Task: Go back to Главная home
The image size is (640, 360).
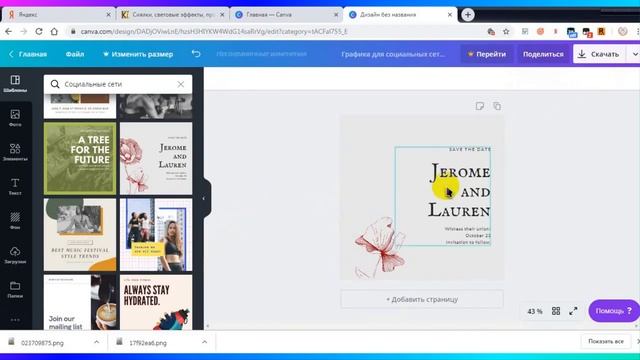Action: tap(28, 54)
